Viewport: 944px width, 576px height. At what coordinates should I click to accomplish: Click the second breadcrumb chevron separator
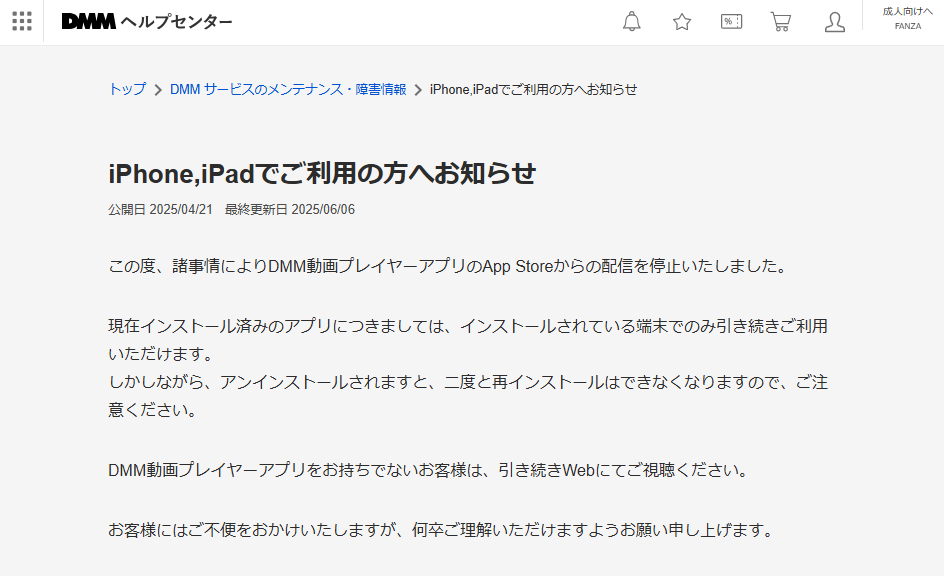418,89
